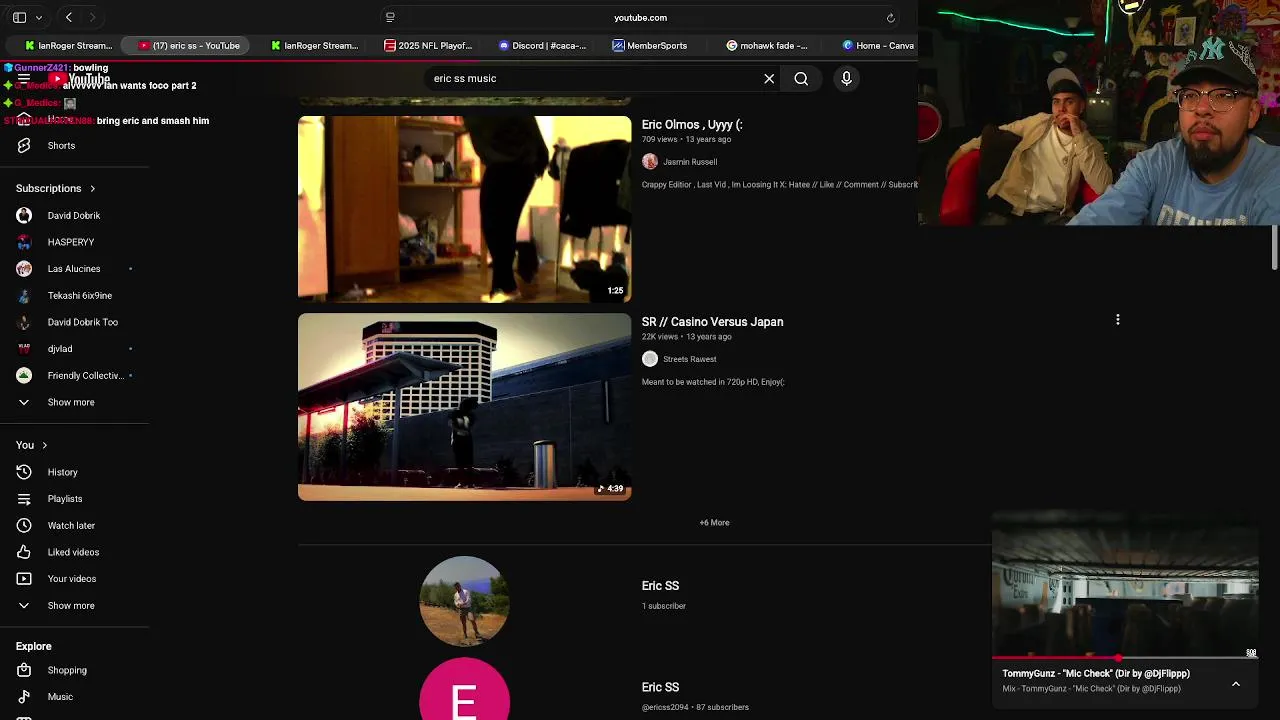Open the 'Eric Olmos , Uyyy (:' video thumbnail
The image size is (1280, 720).
tap(464, 209)
